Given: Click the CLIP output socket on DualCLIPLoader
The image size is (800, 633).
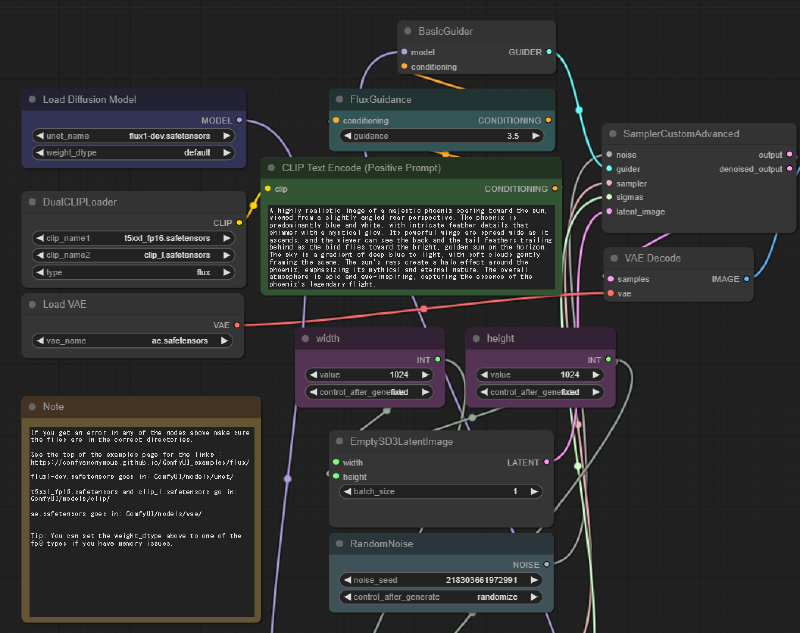Looking at the screenshot, I should (239, 223).
